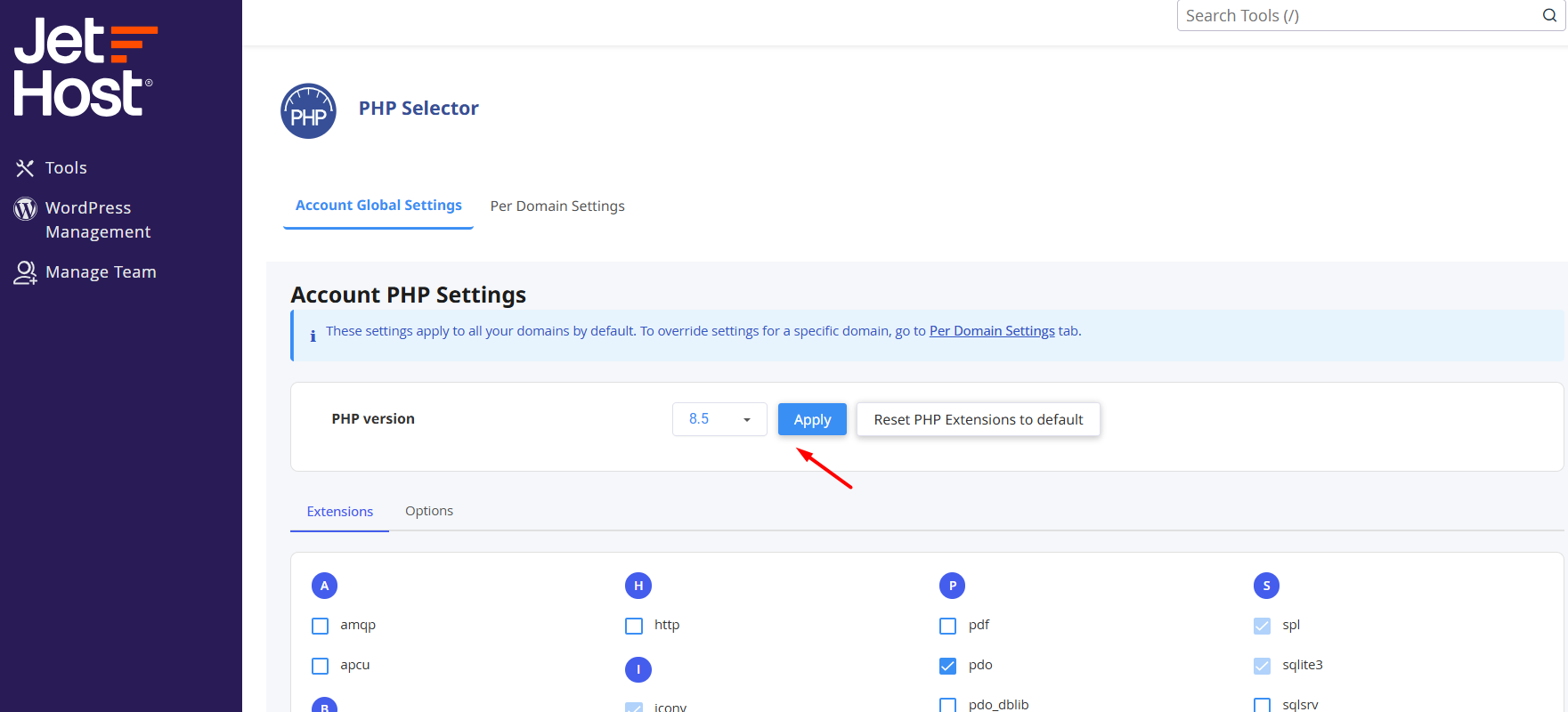Check the pdf extension box

pyautogui.click(x=948, y=626)
